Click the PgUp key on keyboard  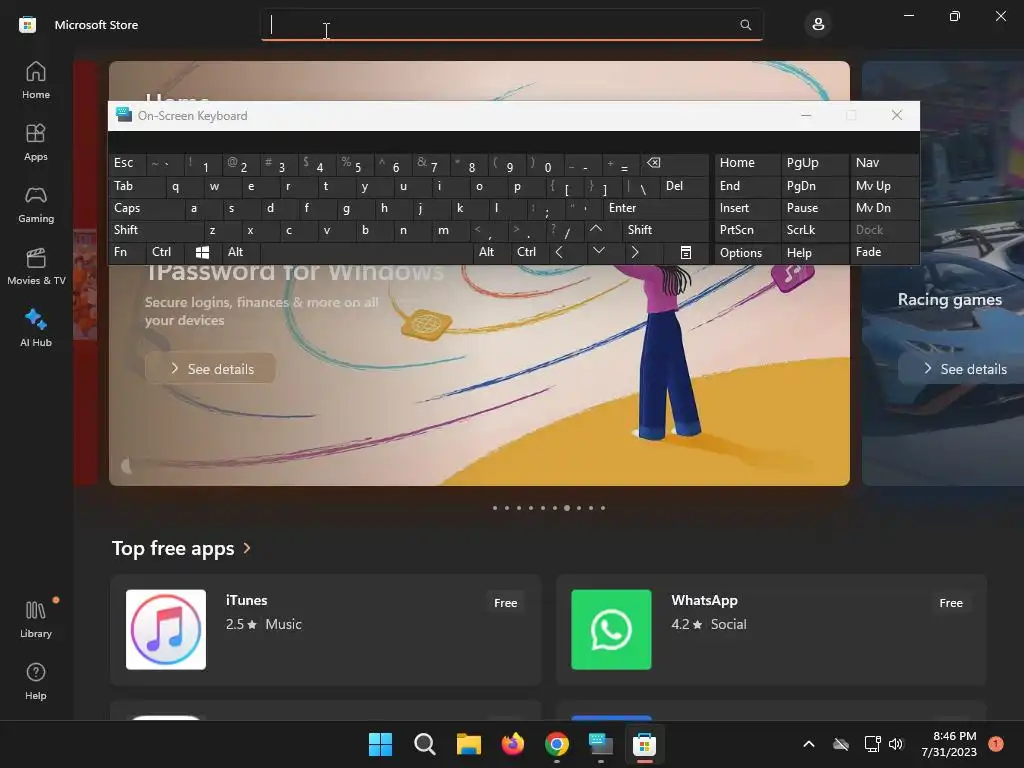point(814,163)
